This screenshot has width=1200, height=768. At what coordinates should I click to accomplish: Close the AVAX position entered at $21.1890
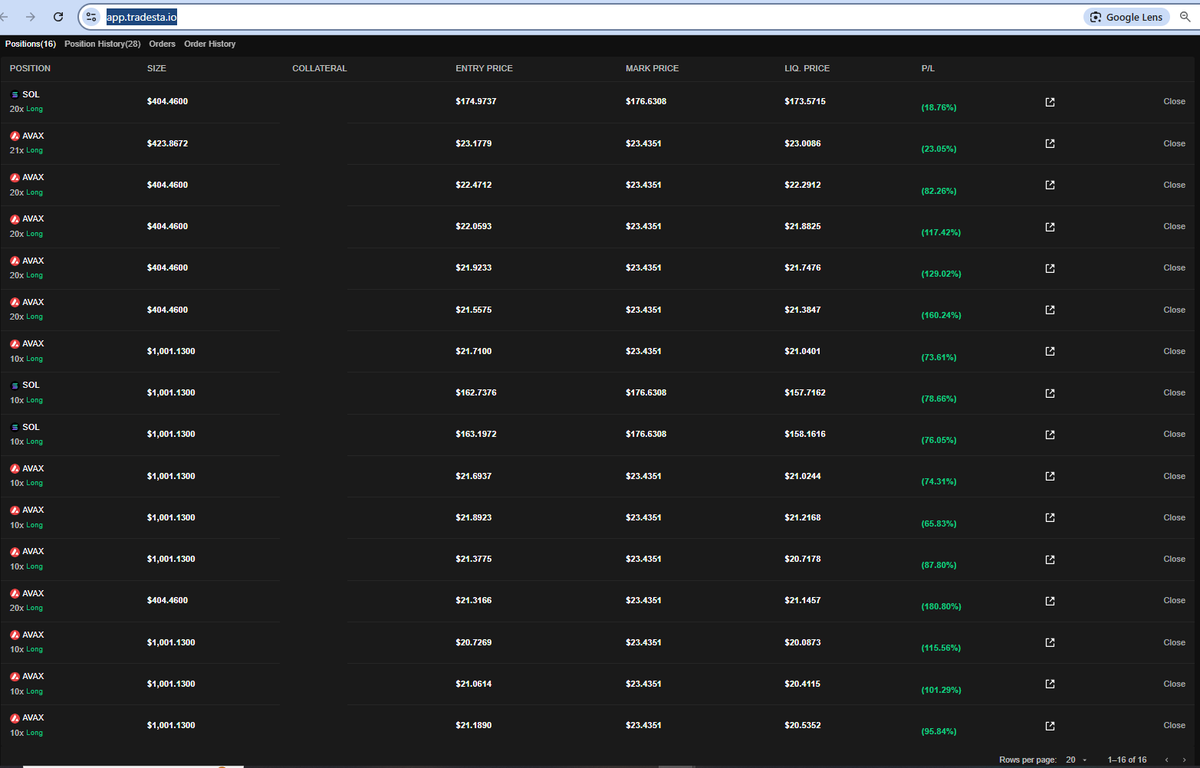1174,726
